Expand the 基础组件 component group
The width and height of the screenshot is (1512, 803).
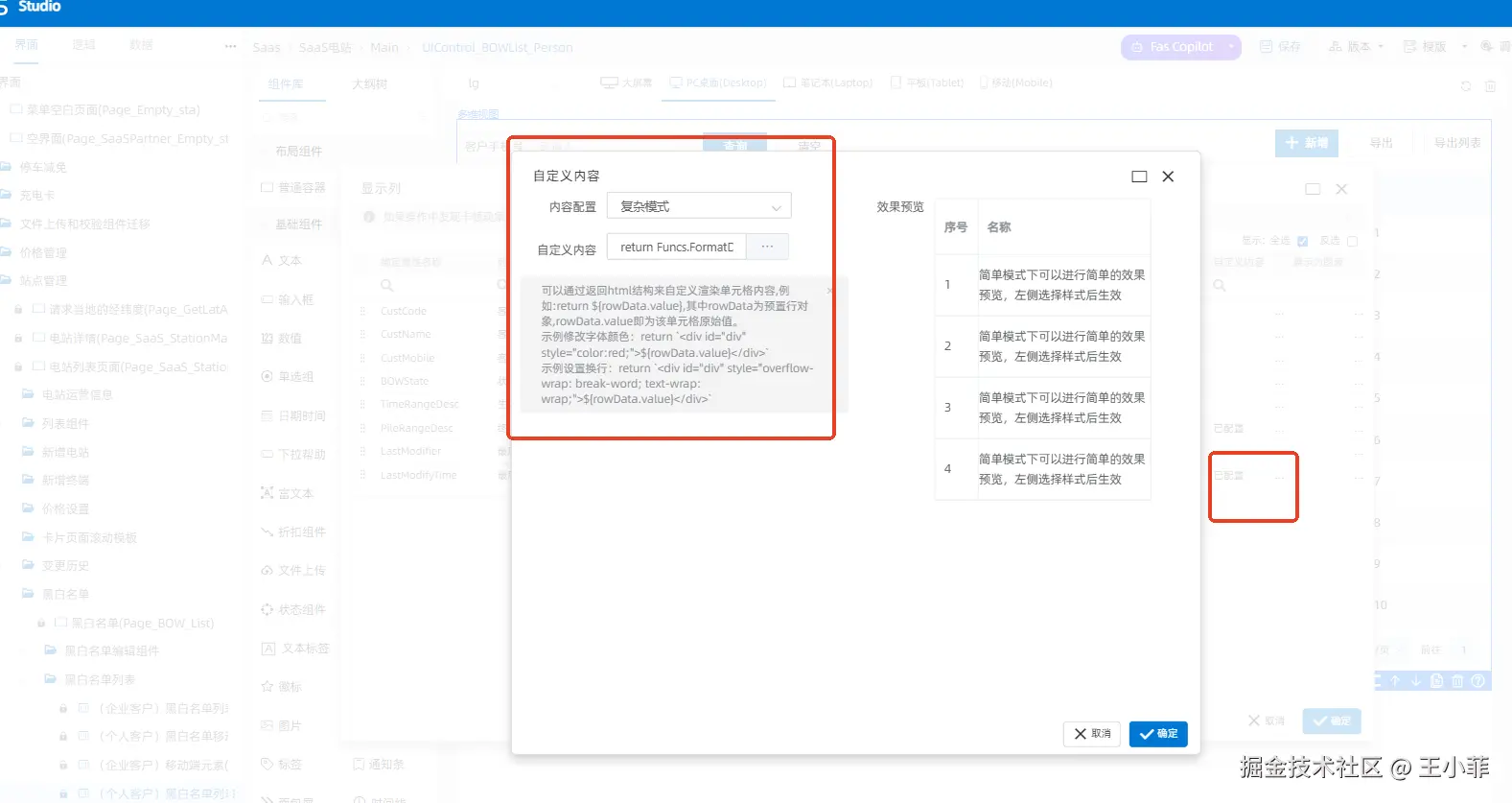point(298,224)
